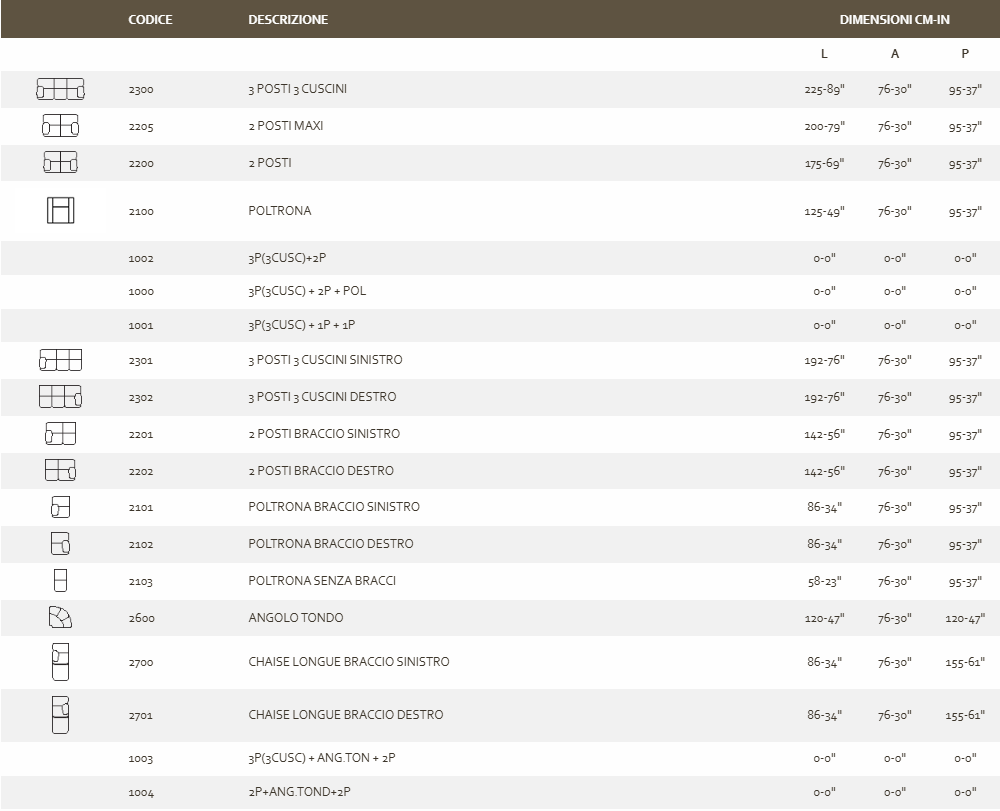Select the Poltrona Braccio Sinistro icon
1000x811 pixels.
coord(60,507)
